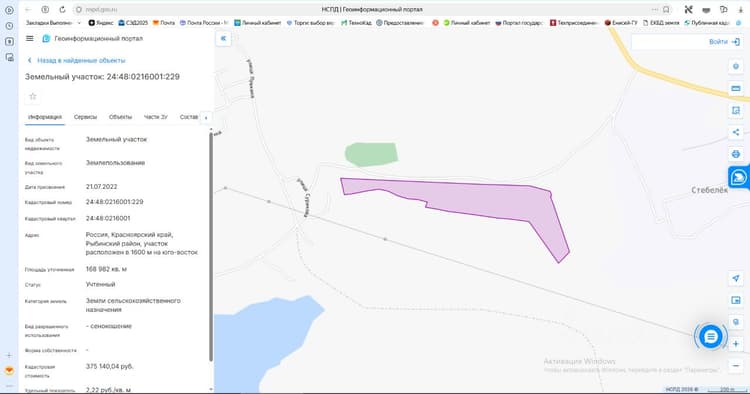Locate my position on the map
This screenshot has height=394, width=750.
(736, 278)
